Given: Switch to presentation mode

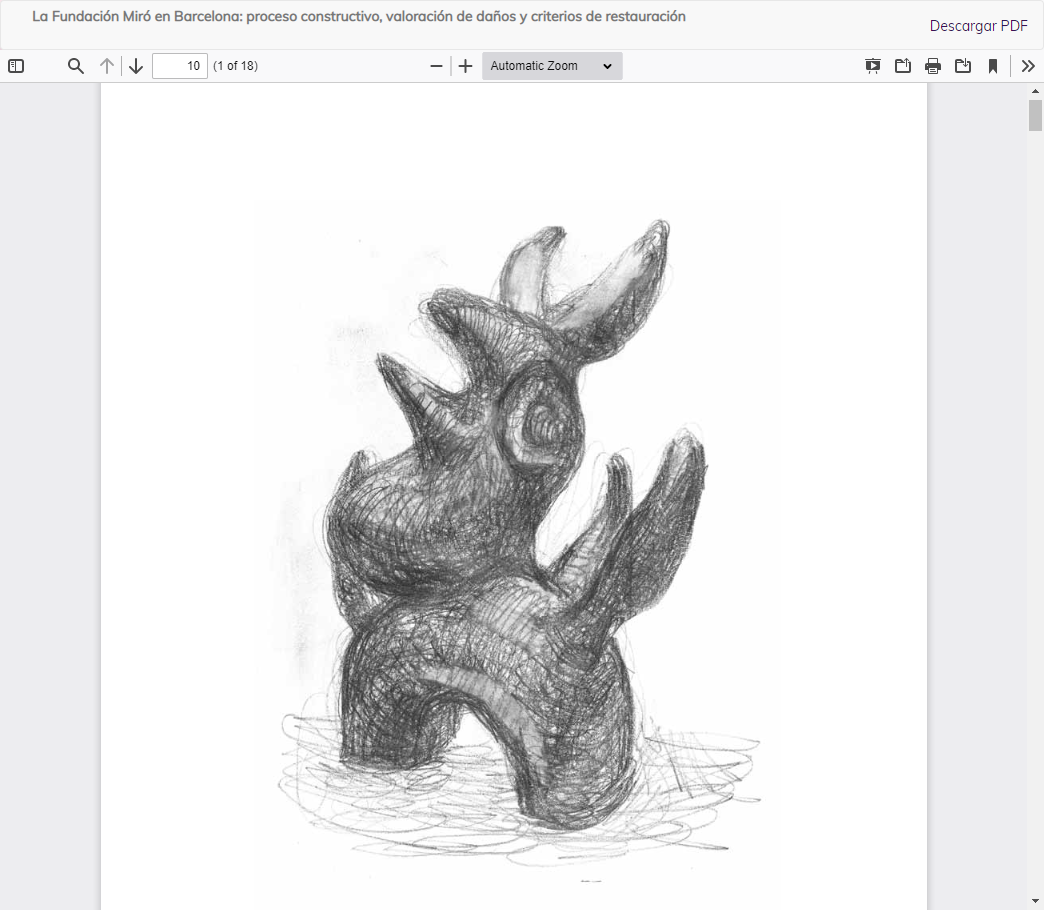Looking at the screenshot, I should (x=872, y=66).
